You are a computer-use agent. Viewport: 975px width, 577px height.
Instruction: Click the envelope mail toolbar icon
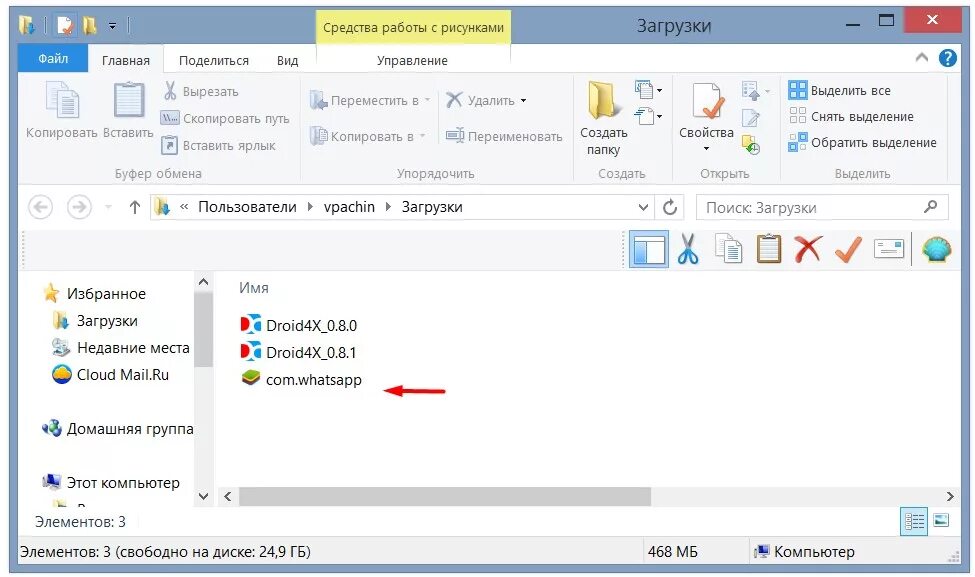[x=888, y=248]
